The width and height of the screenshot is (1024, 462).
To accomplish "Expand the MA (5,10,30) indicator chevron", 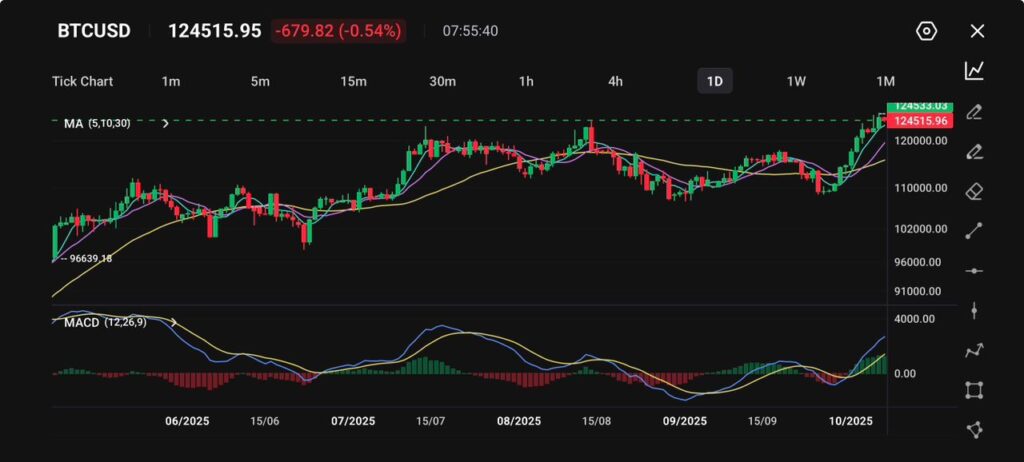I will pyautogui.click(x=165, y=123).
